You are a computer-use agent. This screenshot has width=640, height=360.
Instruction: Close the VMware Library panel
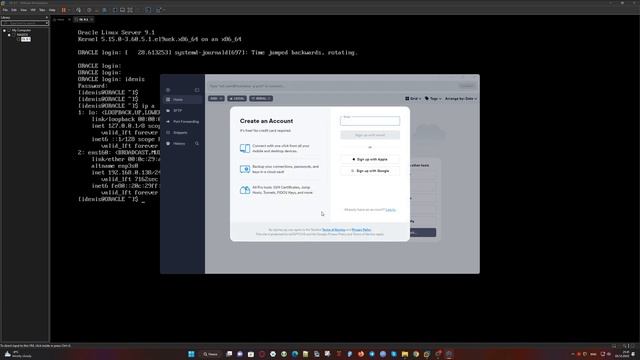[x=47, y=18]
